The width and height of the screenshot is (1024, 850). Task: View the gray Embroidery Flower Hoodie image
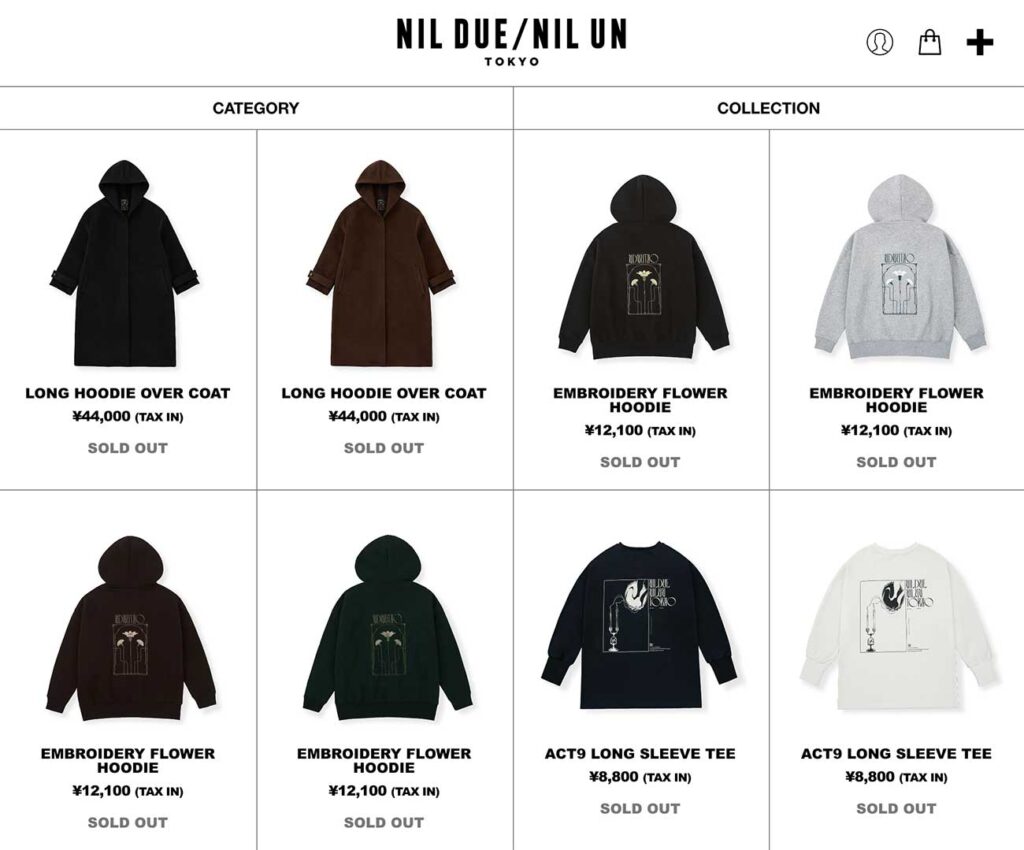coord(899,267)
